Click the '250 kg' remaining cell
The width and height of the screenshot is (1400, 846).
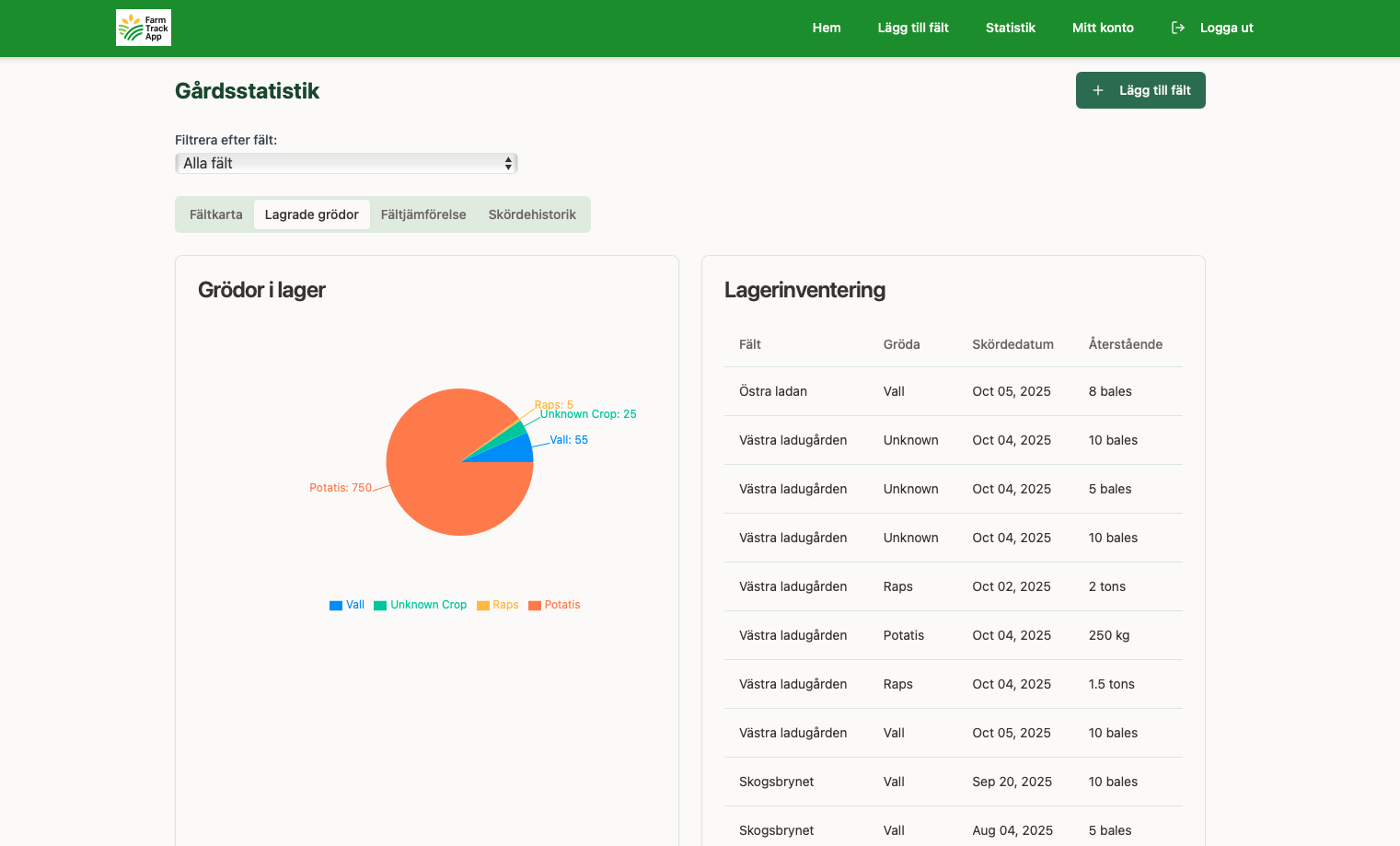coord(1109,635)
